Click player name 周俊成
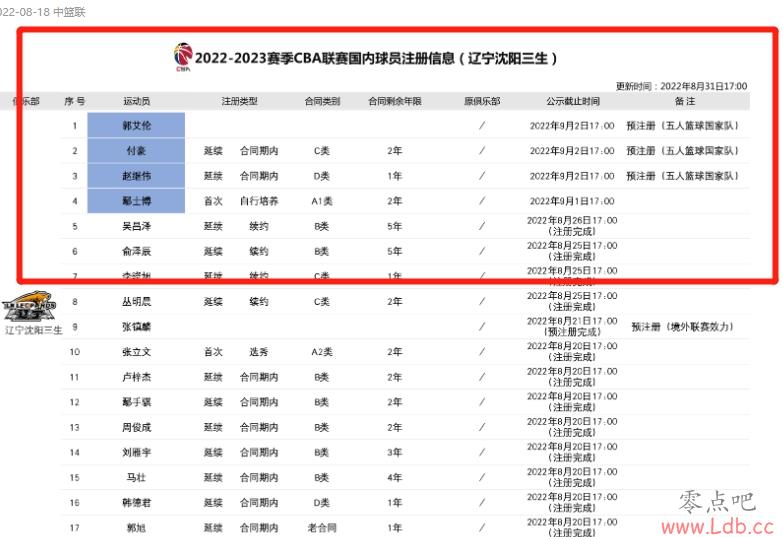The width and height of the screenshot is (783, 537). click(136, 427)
